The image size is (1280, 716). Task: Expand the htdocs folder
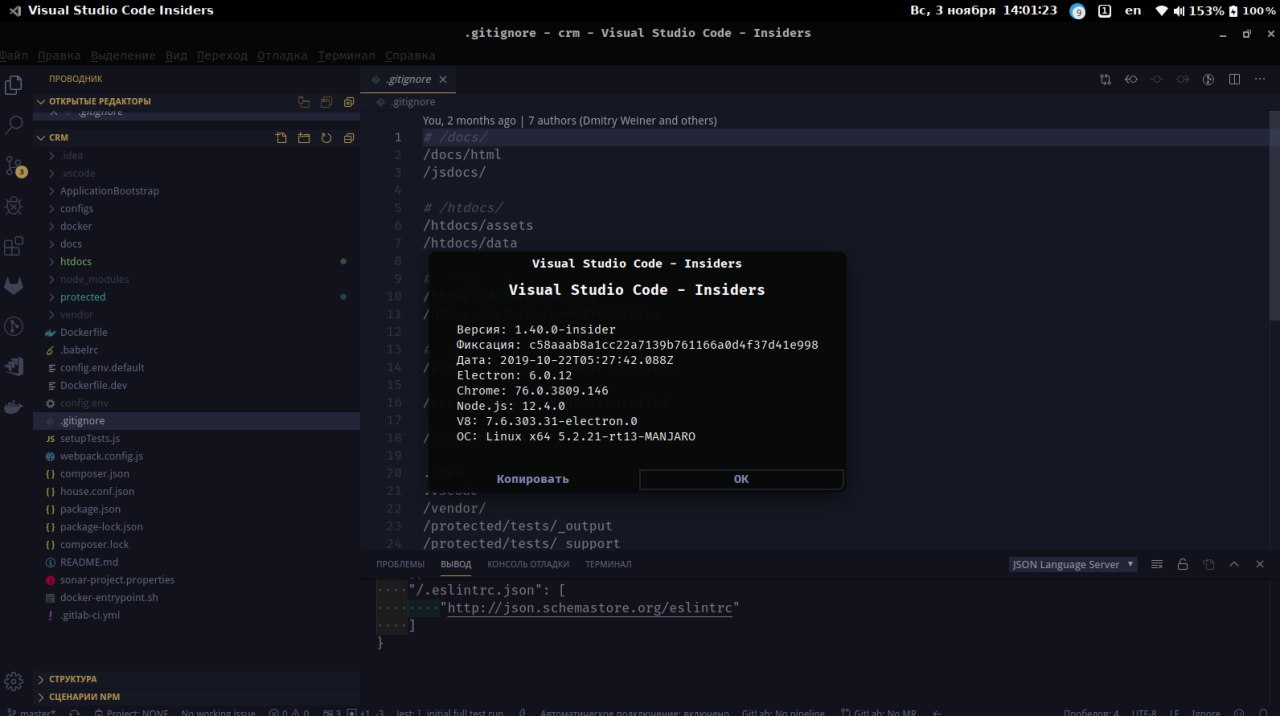coord(196,262)
